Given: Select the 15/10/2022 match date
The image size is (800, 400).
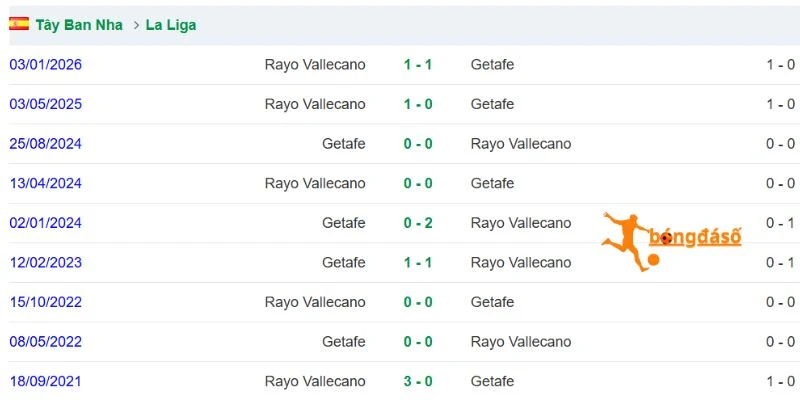Looking at the screenshot, I should (x=45, y=302).
